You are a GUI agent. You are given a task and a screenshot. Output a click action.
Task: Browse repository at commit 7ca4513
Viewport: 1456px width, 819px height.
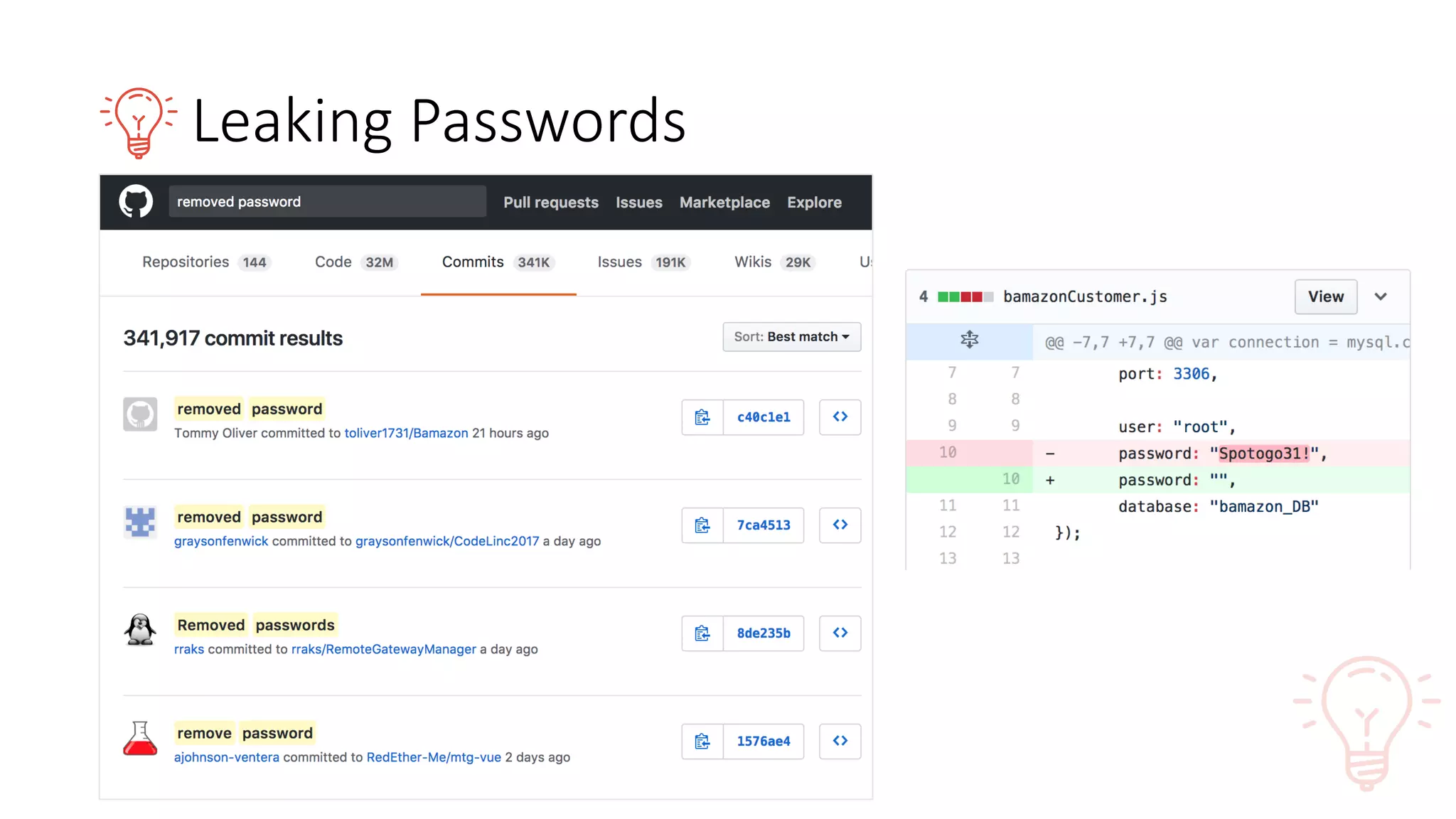coord(840,525)
